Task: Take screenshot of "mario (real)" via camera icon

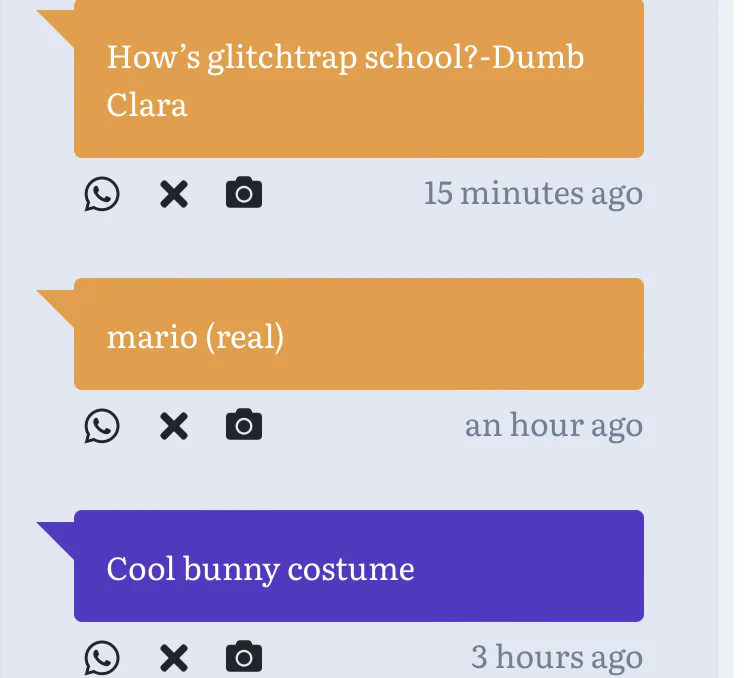Action: click(244, 426)
